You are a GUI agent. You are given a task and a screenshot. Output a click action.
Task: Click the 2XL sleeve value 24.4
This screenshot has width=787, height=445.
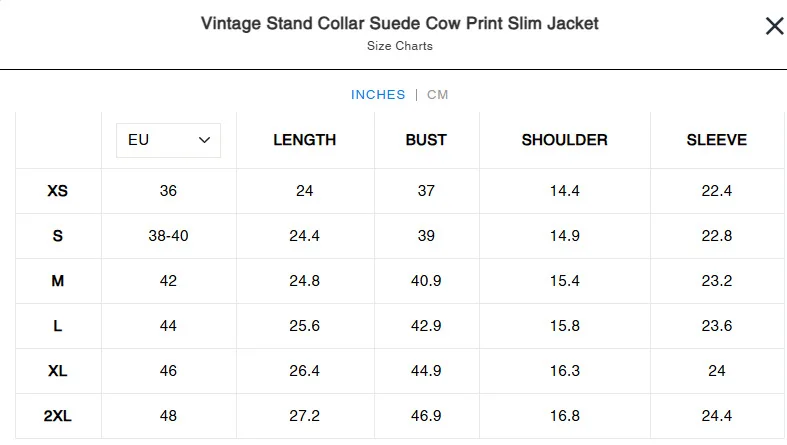pos(716,416)
